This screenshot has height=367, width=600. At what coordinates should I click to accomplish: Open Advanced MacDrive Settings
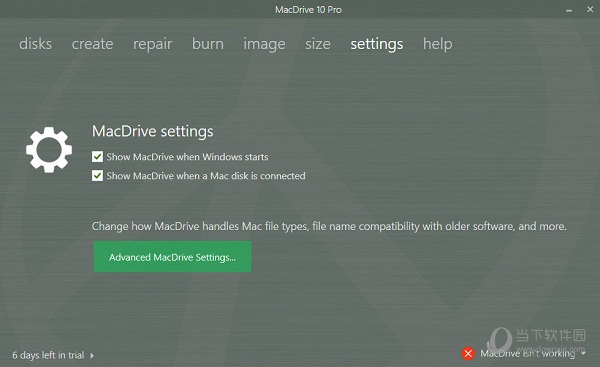[172, 257]
